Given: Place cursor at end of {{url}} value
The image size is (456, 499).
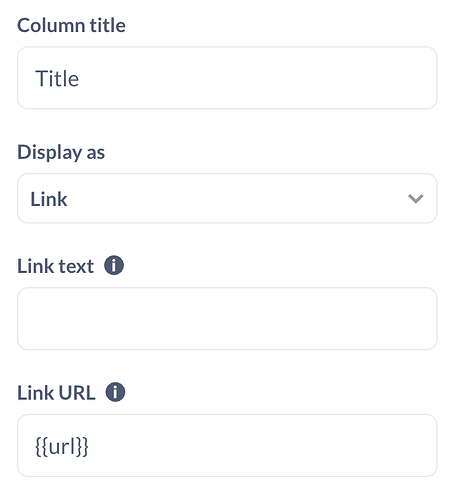Looking at the screenshot, I should pyautogui.click(x=90, y=446).
